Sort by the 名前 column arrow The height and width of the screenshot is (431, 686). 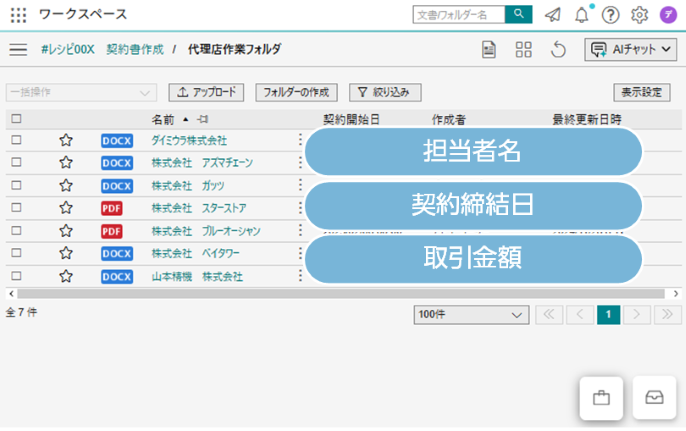click(186, 119)
